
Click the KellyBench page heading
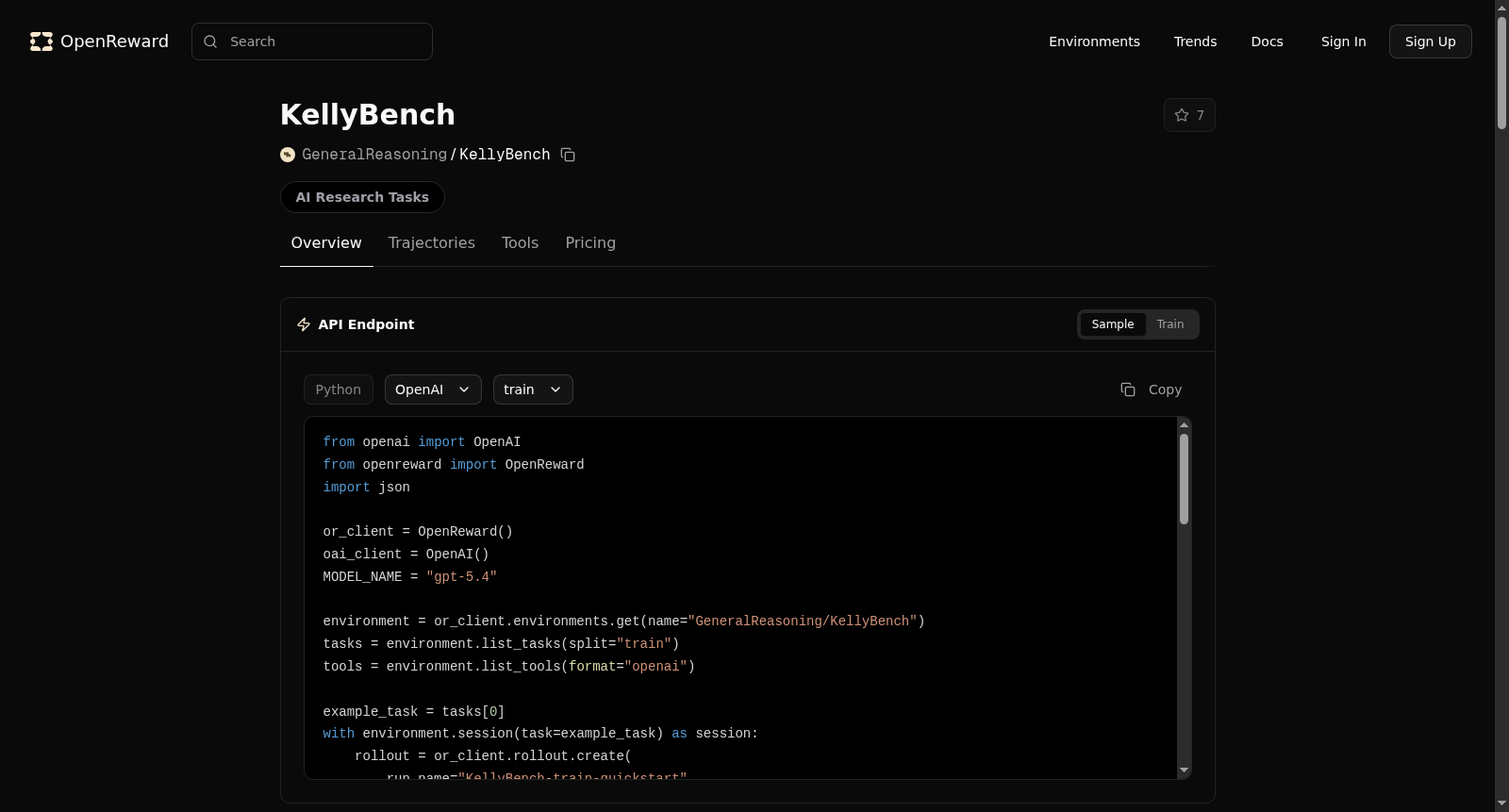368,114
